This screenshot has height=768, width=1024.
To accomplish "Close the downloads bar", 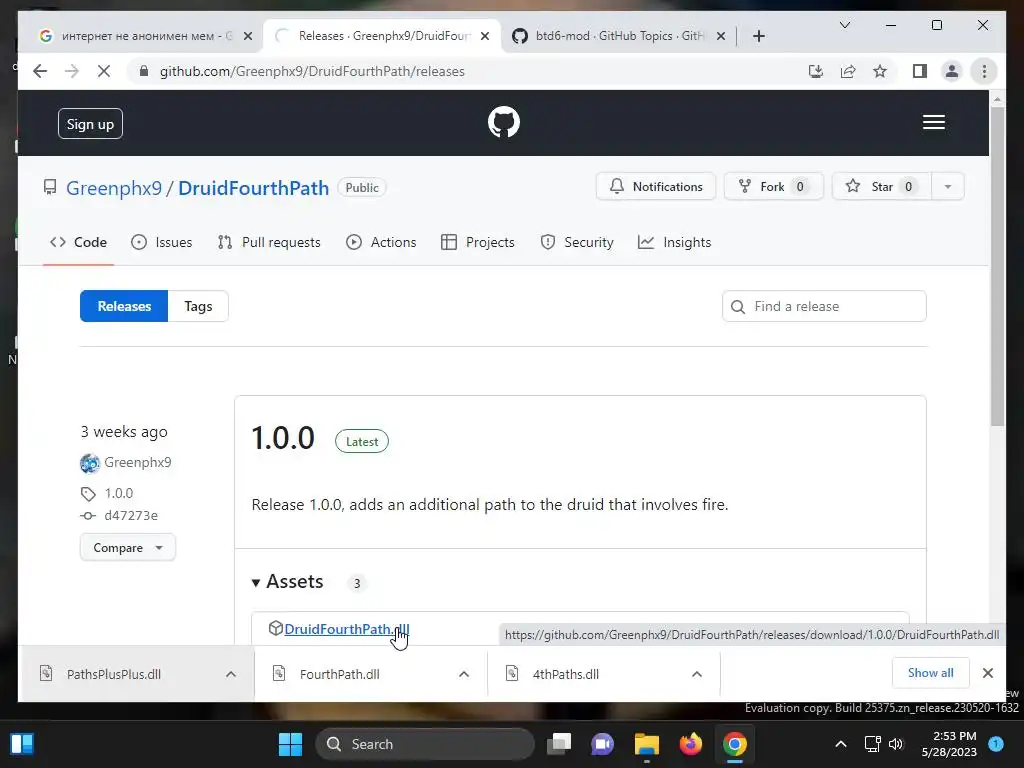I will coord(987,673).
